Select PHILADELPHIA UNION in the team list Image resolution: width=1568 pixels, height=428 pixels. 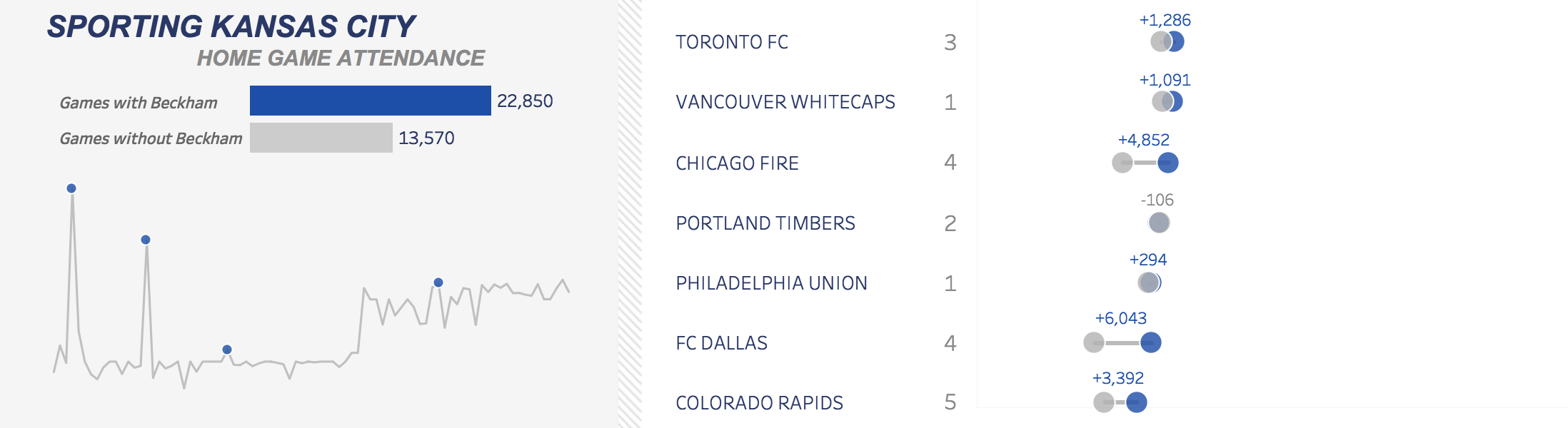pos(771,283)
